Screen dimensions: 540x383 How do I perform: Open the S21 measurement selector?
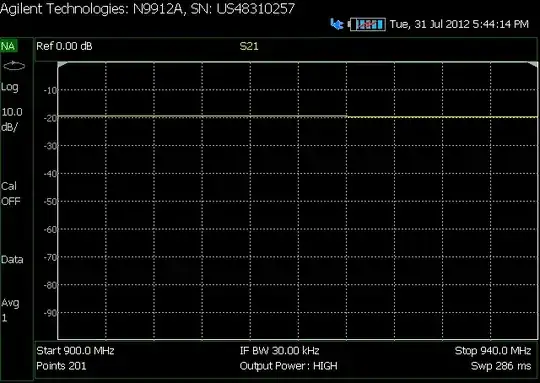tap(249, 46)
